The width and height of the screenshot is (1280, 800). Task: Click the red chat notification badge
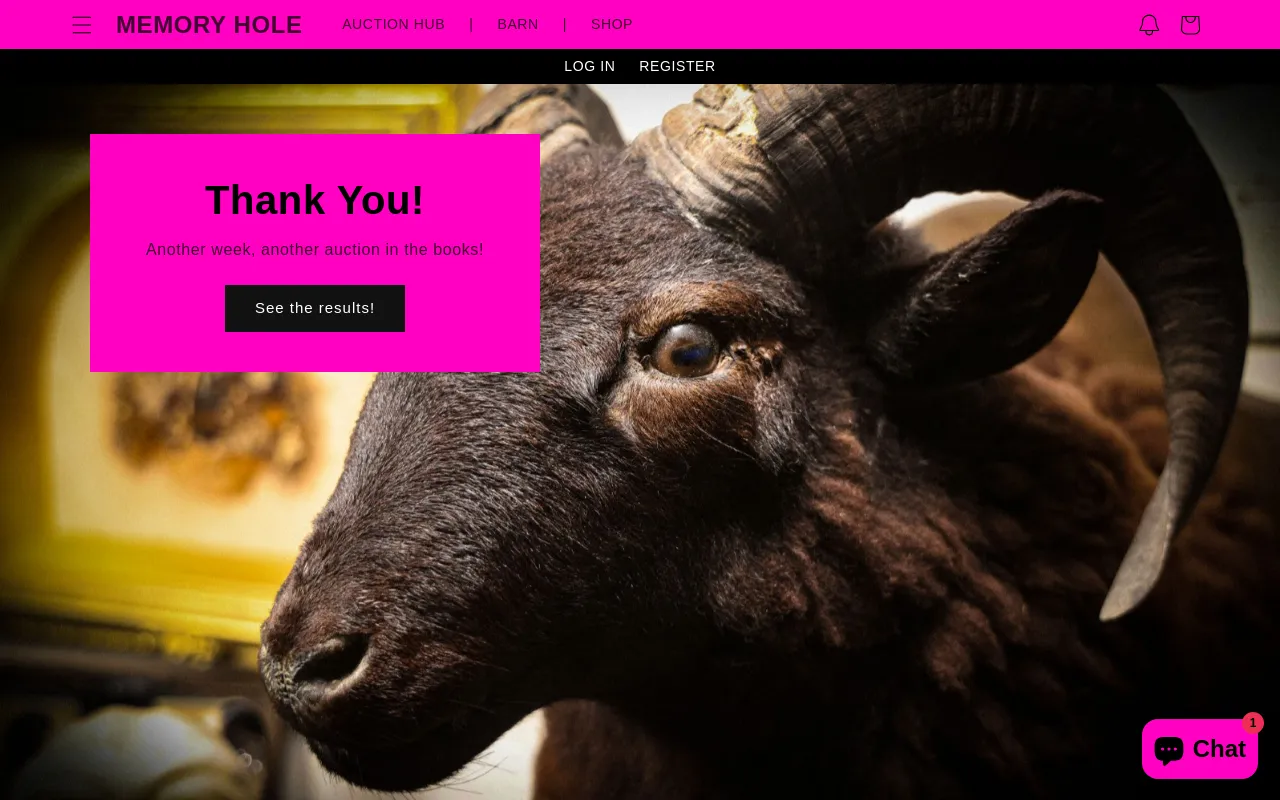click(1253, 723)
